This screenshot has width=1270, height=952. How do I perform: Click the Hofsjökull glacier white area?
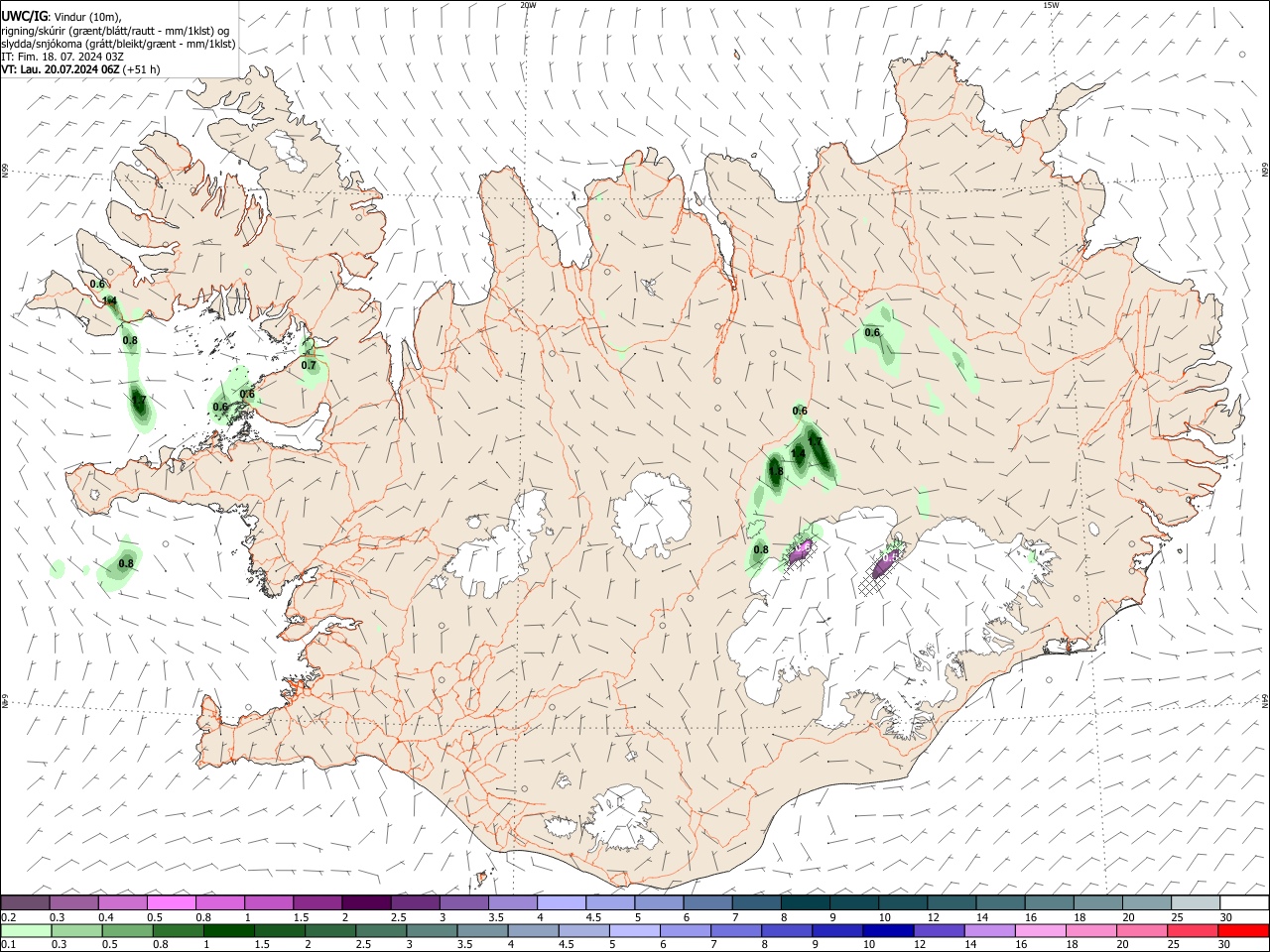[652, 513]
